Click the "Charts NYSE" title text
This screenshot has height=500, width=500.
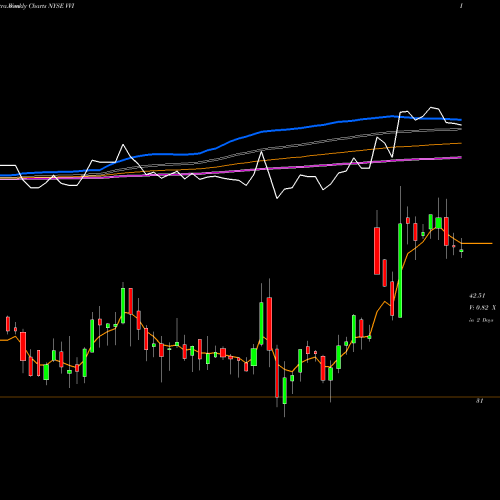[x=46, y=6]
